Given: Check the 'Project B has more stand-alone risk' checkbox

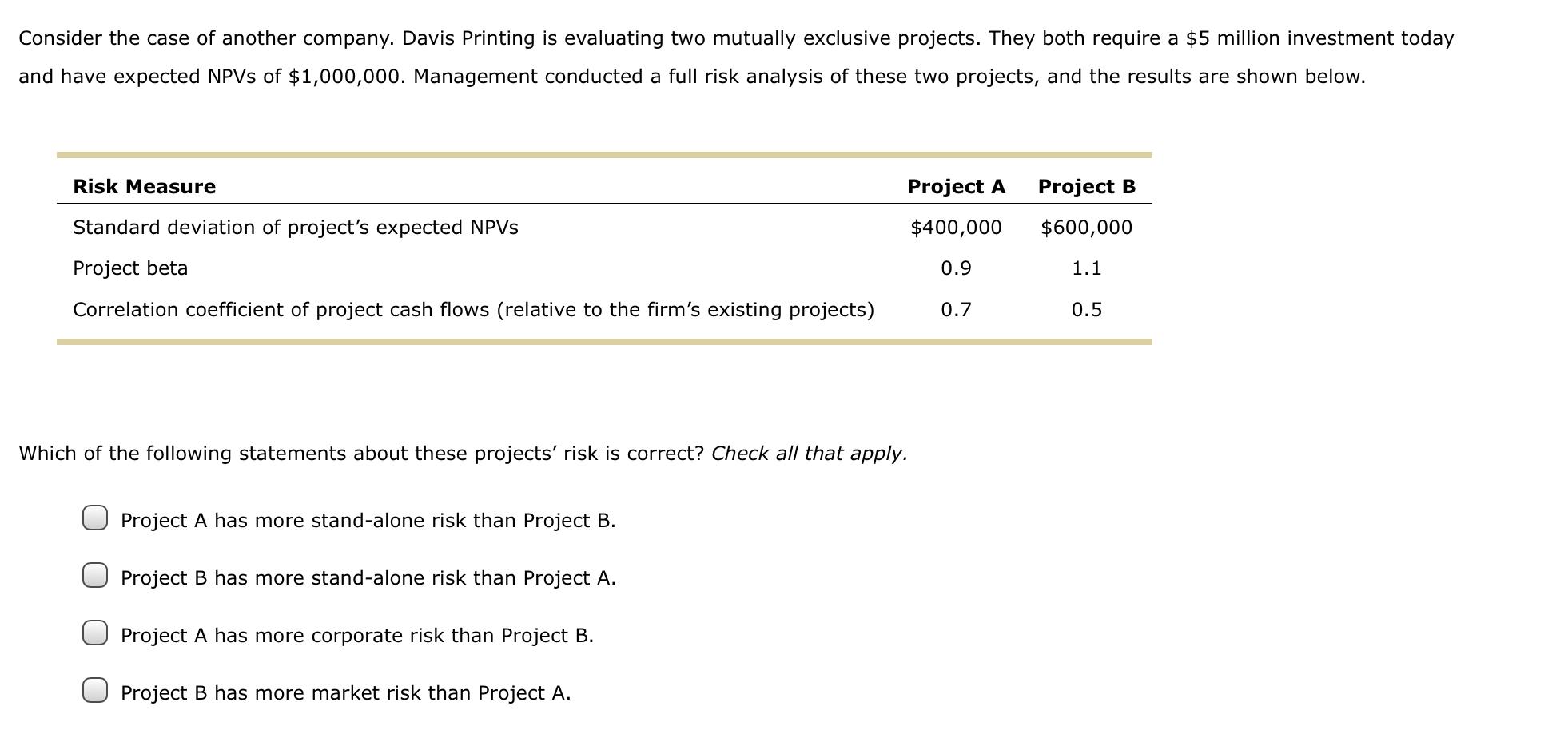Looking at the screenshot, I should pyautogui.click(x=96, y=577).
